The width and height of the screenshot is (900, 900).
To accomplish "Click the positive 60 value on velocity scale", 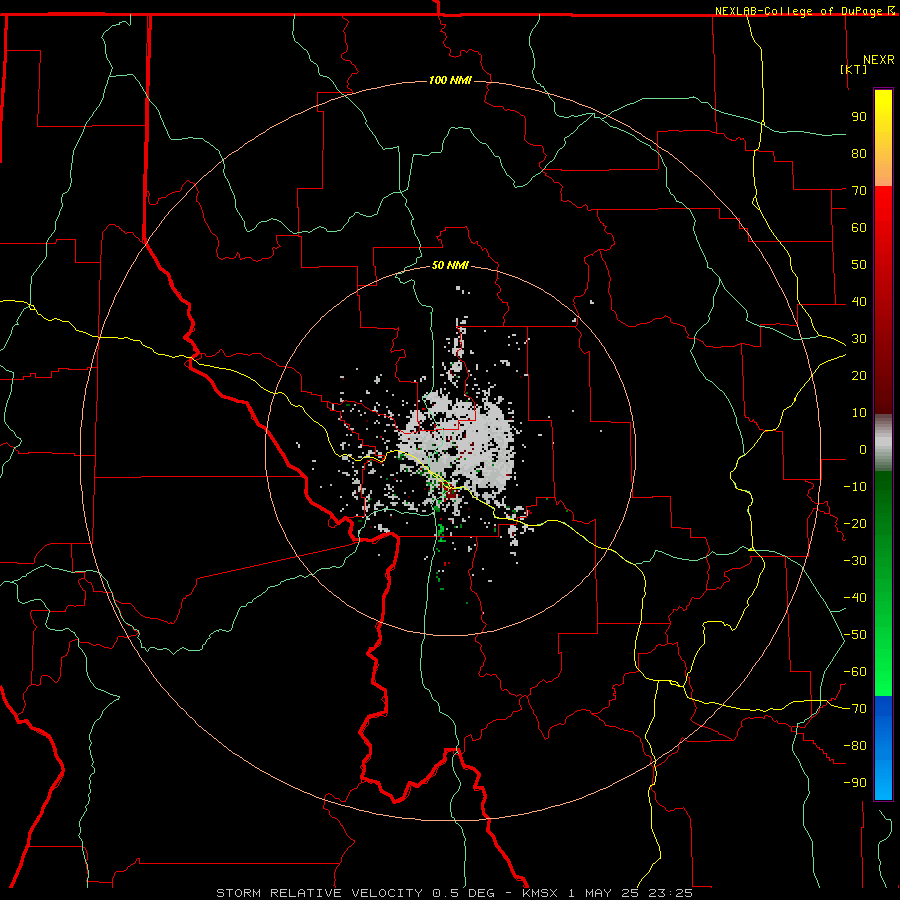I will click(859, 228).
